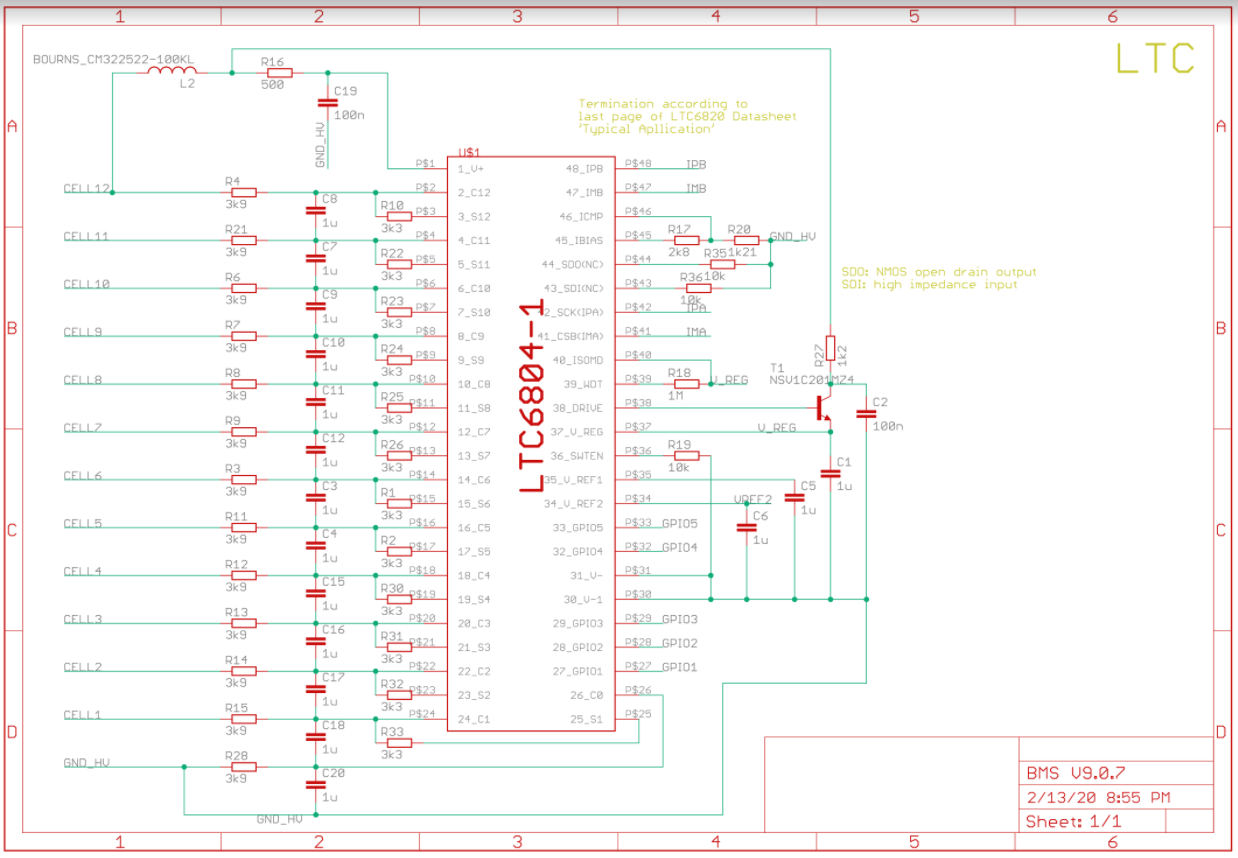Click the '2/13/20 8:55 PM' date text

point(1098,797)
